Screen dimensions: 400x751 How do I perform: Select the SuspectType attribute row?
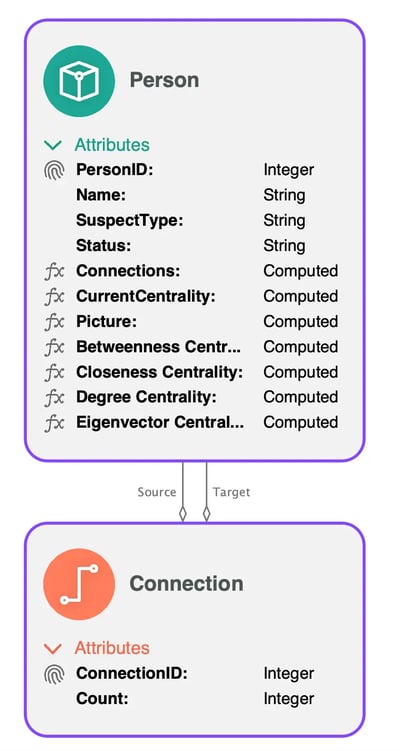tap(192, 220)
